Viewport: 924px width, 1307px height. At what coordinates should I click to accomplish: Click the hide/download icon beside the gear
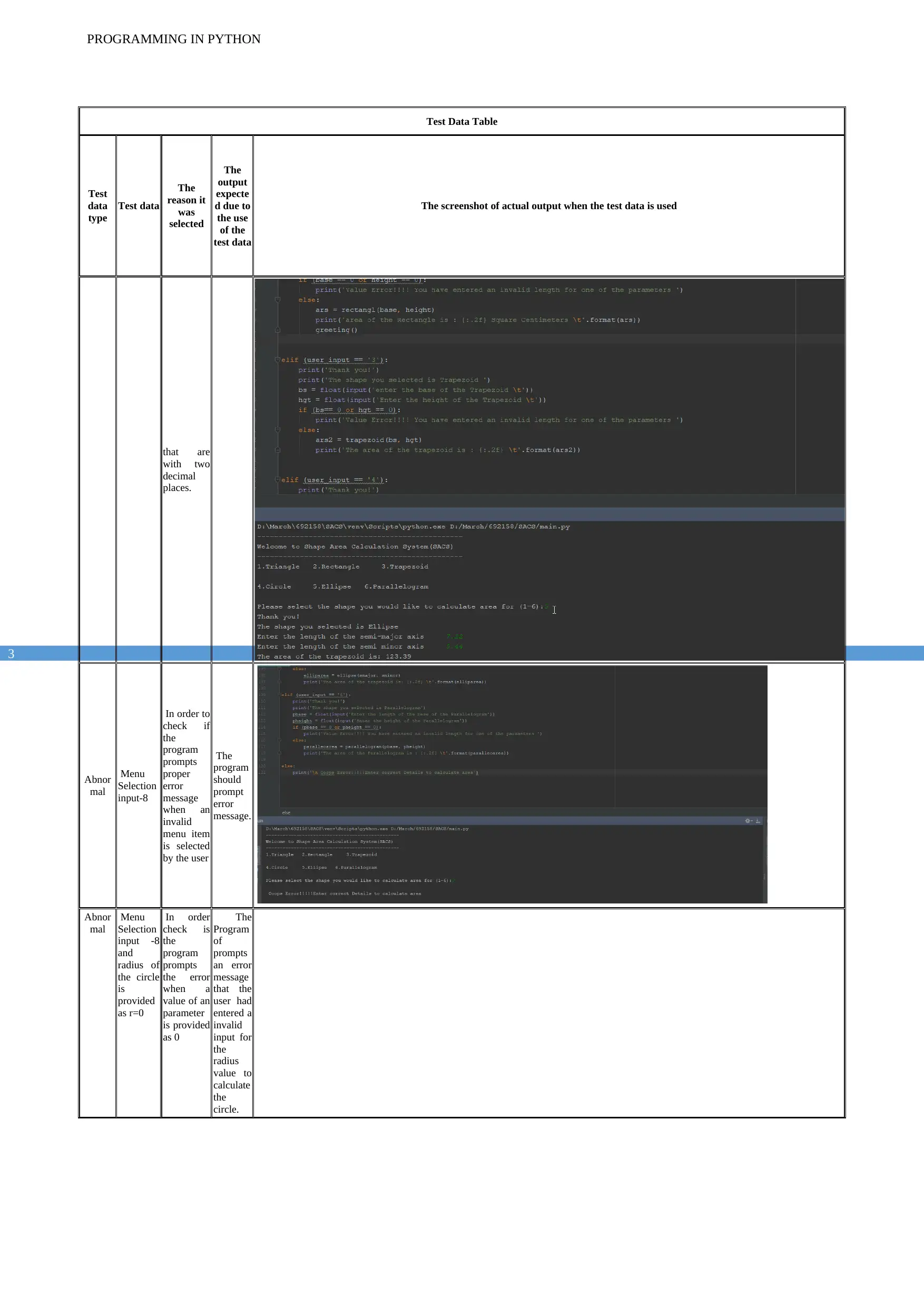point(758,821)
